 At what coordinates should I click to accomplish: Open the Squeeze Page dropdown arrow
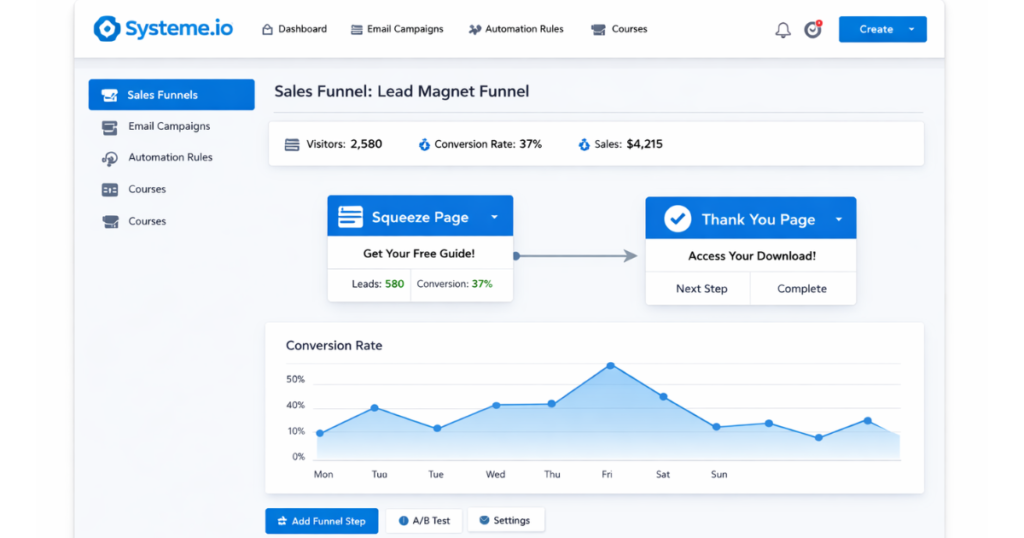(x=494, y=217)
